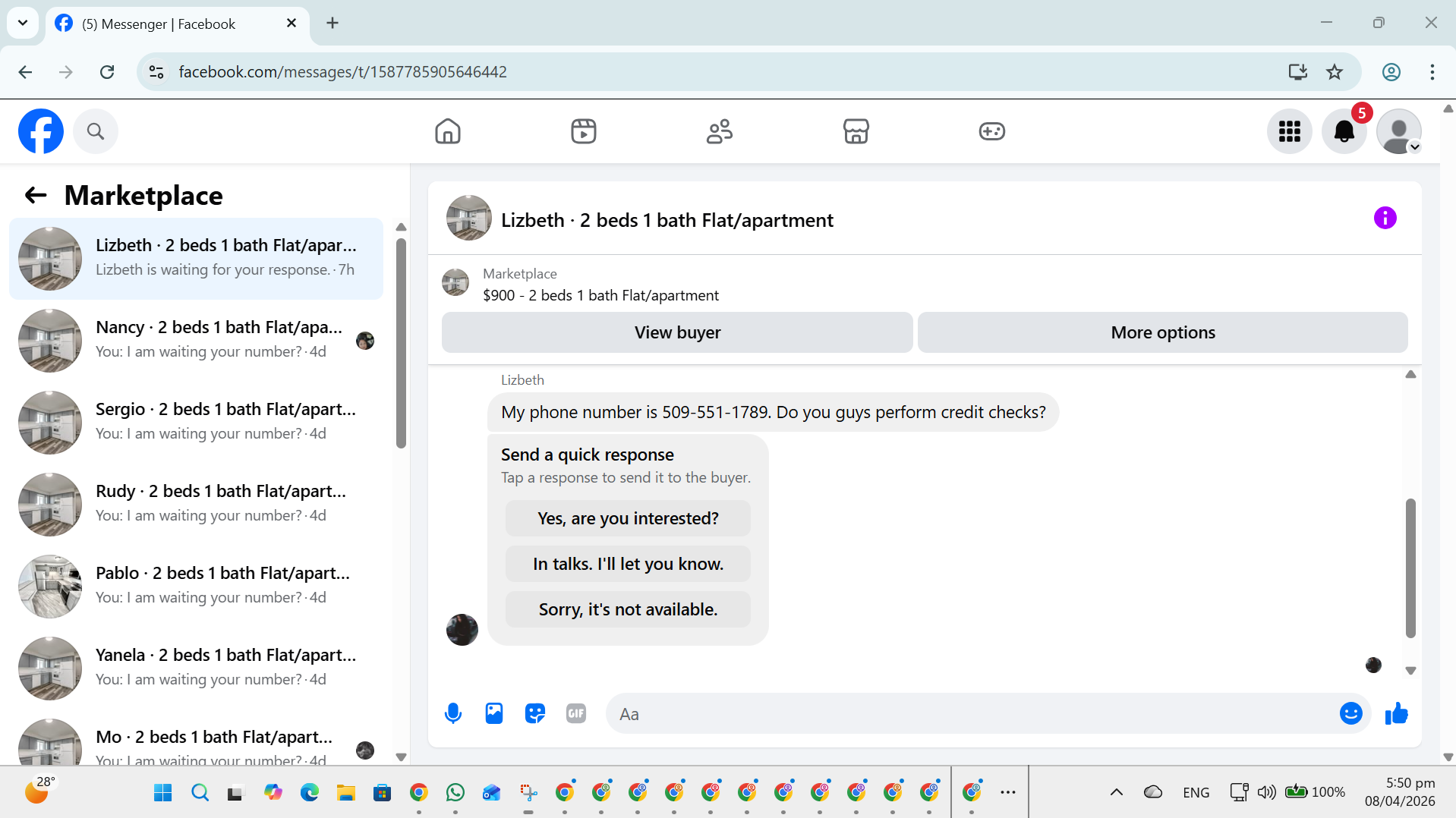Open Microsoft Edge from taskbar
The width and height of the screenshot is (1456, 818).
coord(310,793)
